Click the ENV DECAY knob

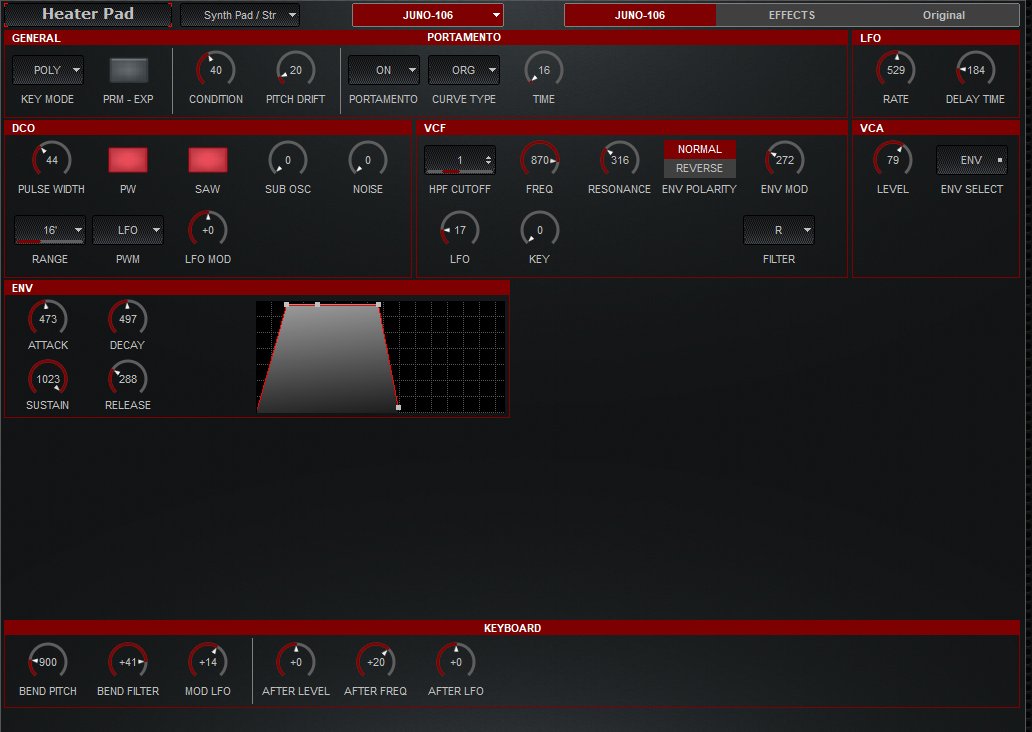click(128, 319)
